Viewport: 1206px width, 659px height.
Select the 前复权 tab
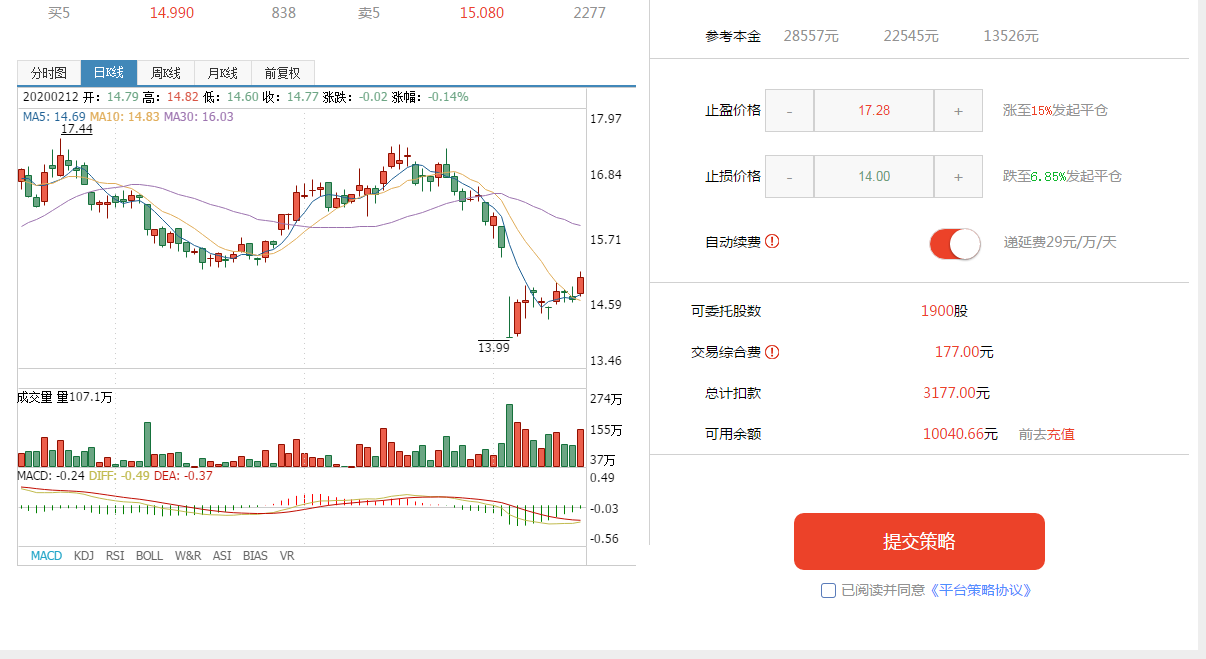283,73
